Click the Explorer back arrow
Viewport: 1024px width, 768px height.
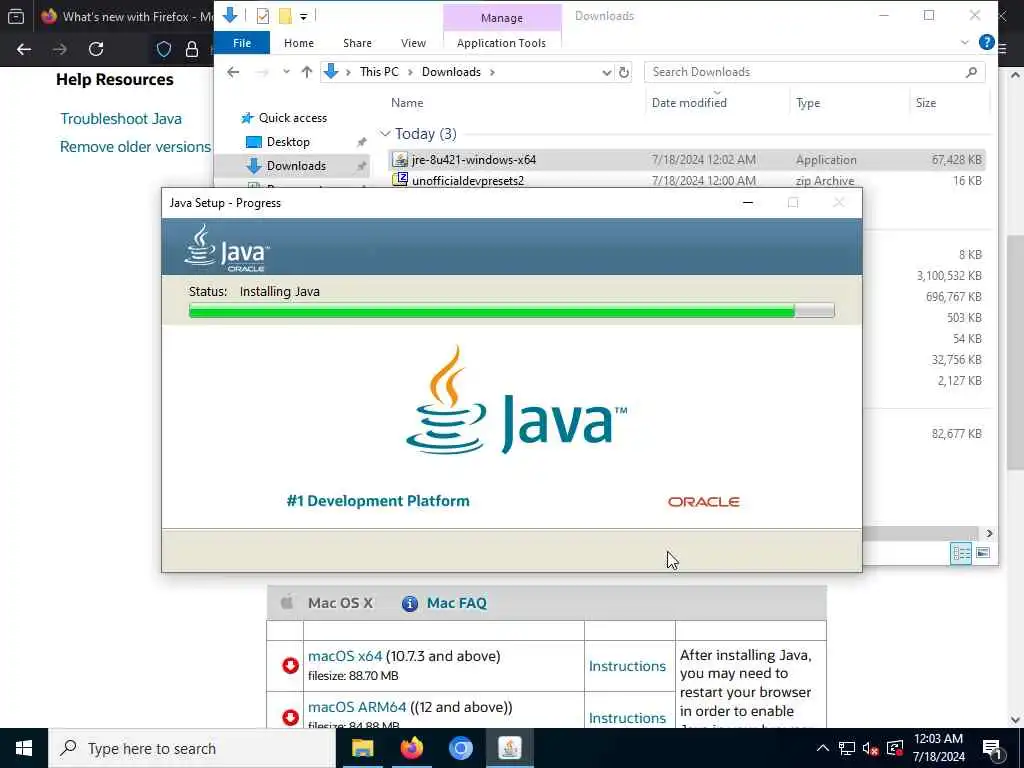[x=233, y=72]
